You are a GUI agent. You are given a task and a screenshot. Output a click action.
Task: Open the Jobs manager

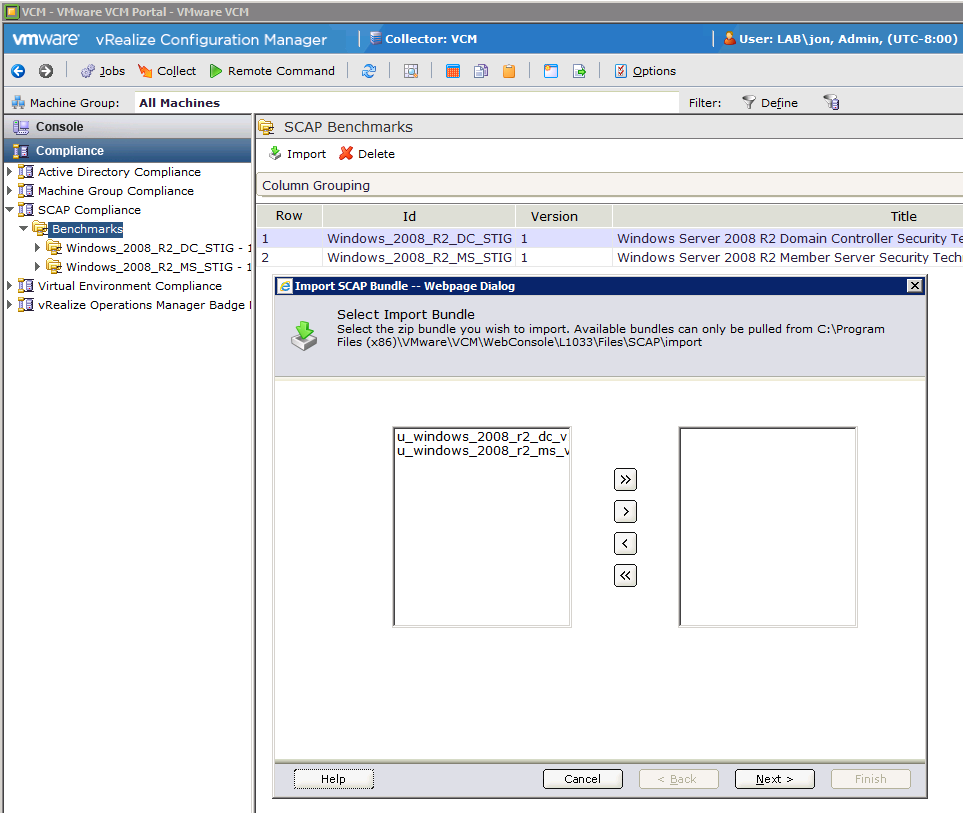(x=103, y=71)
